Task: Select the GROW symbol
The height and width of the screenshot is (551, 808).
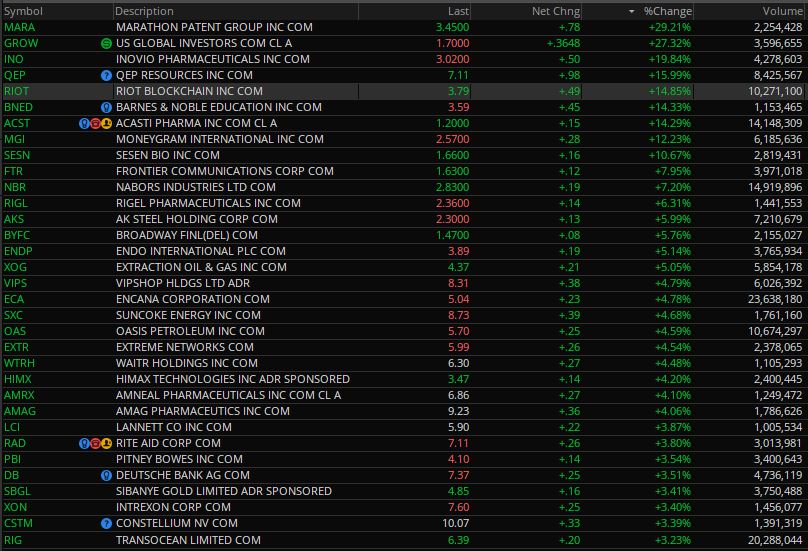Action: coord(21,43)
